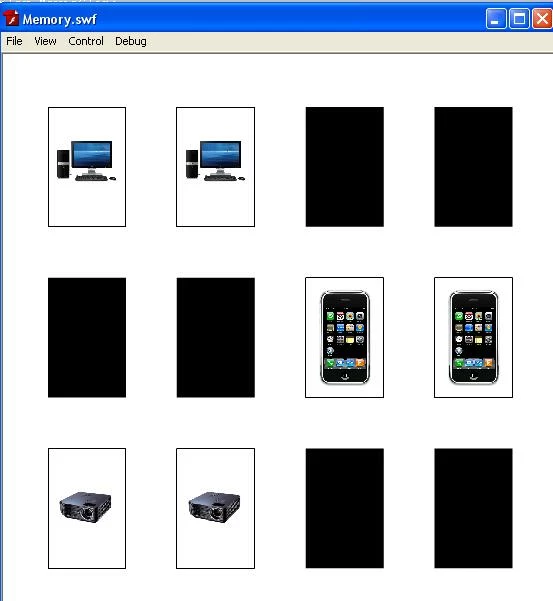Flip the first face-down card in middle row
The width and height of the screenshot is (553, 601).
pyautogui.click(x=87, y=338)
